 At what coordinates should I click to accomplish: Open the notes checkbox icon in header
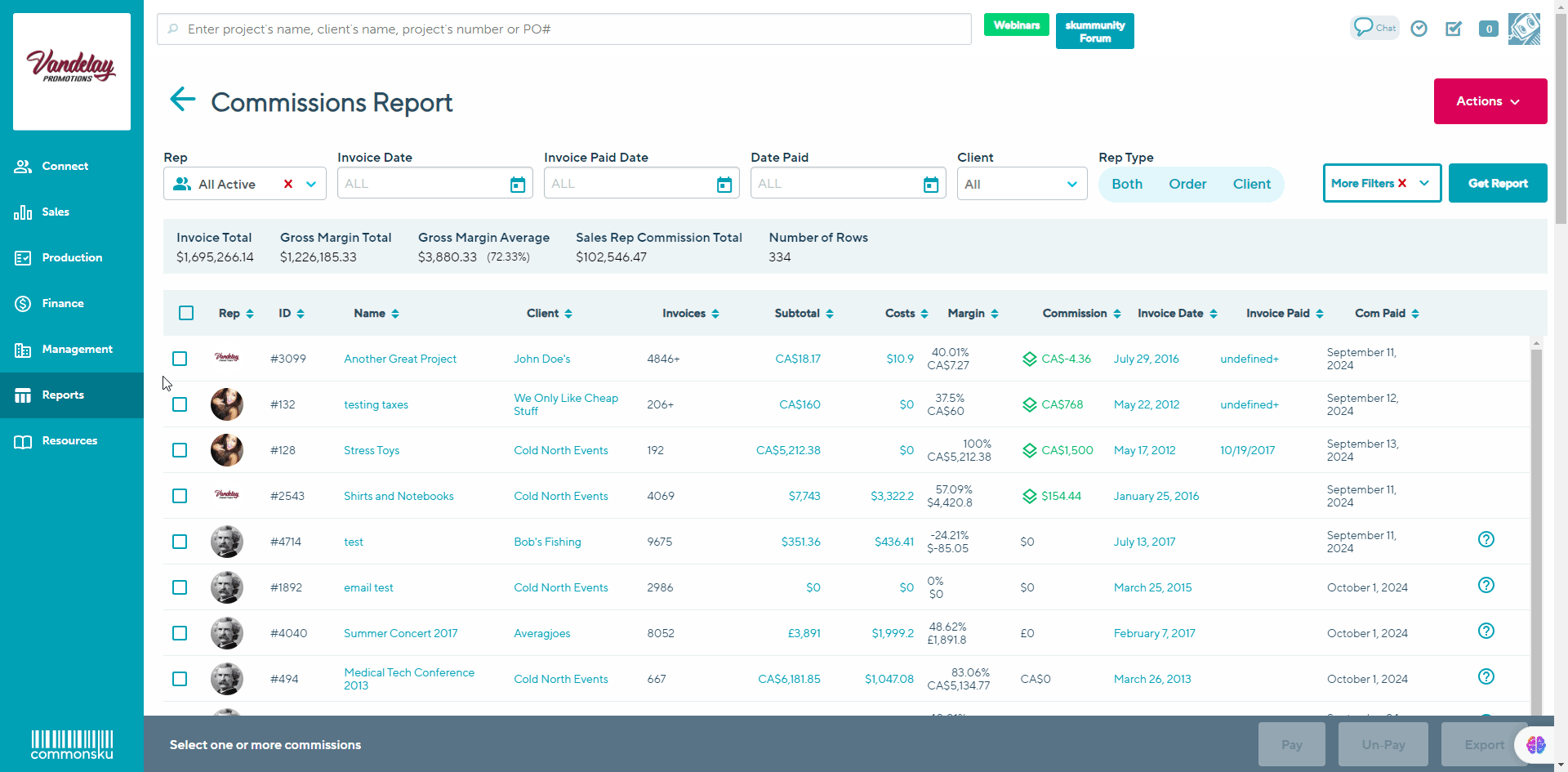pos(1454,29)
